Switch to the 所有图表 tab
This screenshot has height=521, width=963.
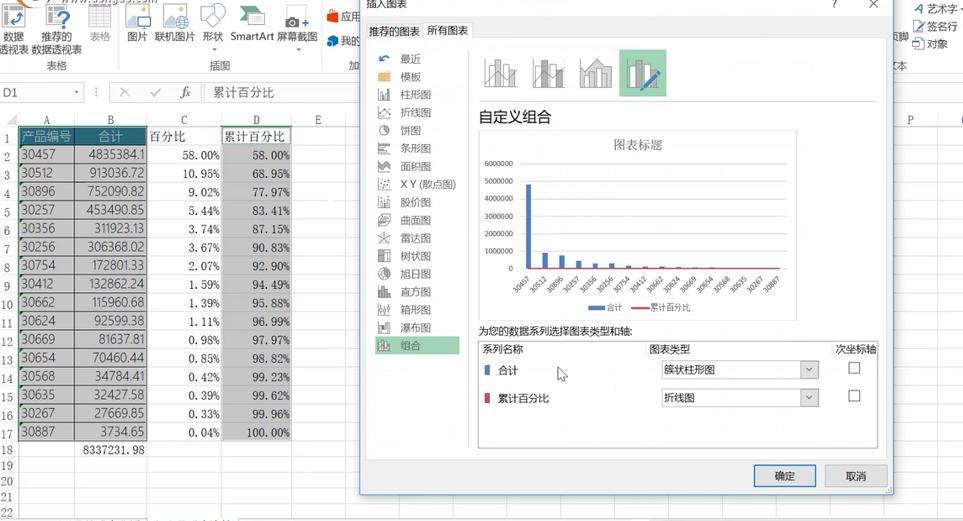(x=448, y=30)
